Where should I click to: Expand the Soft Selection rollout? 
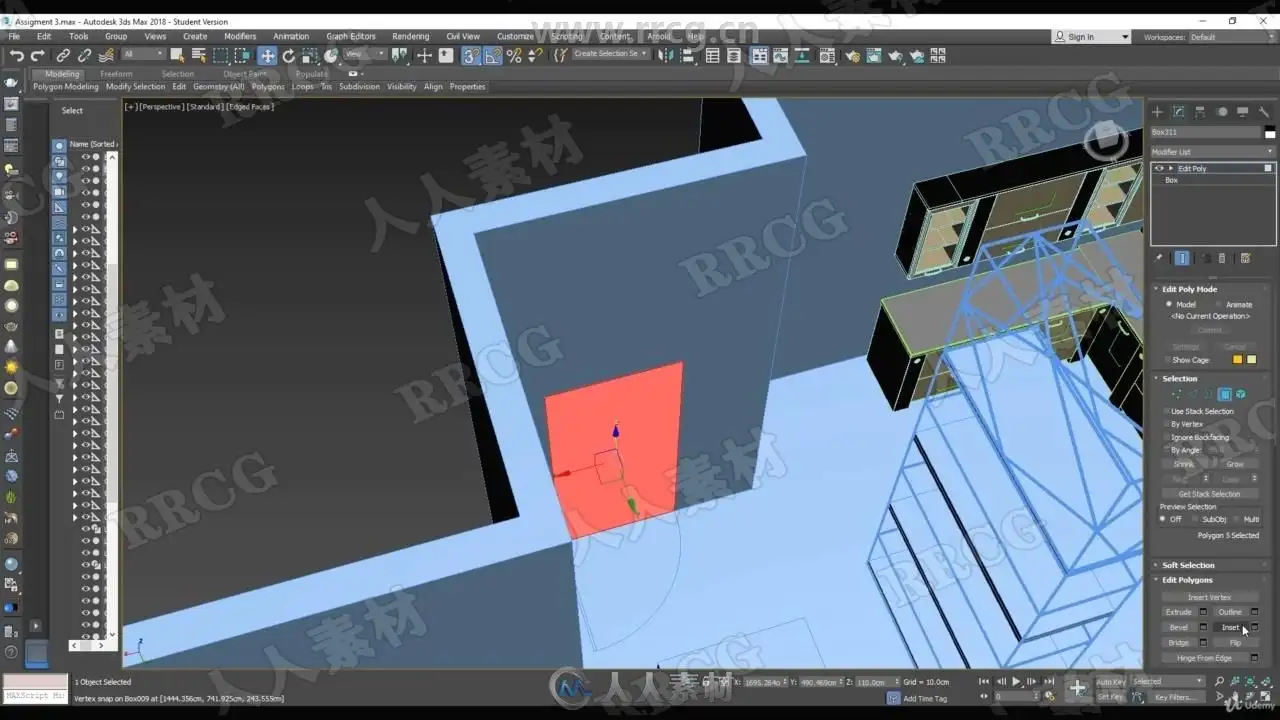[x=1188, y=565]
